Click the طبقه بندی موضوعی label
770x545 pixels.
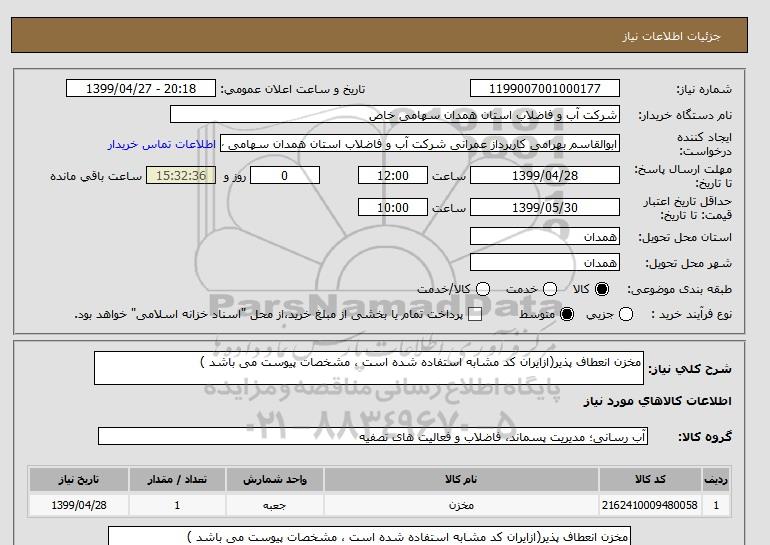(x=680, y=290)
